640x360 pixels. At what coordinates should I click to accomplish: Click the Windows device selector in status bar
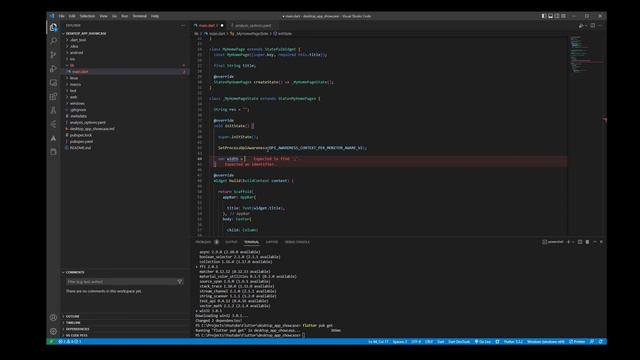(x=546, y=342)
